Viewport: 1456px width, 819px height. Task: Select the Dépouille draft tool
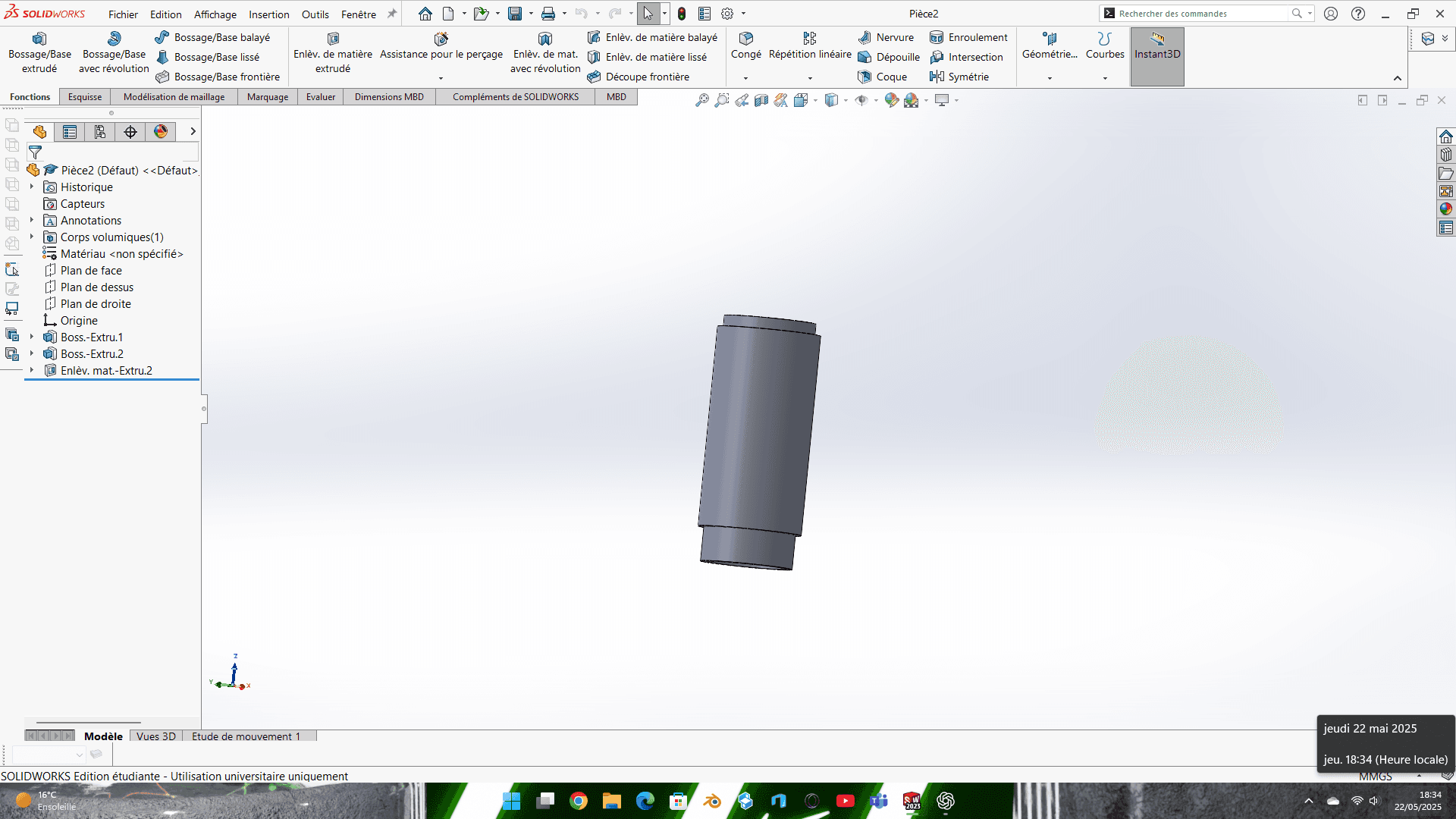click(x=889, y=57)
